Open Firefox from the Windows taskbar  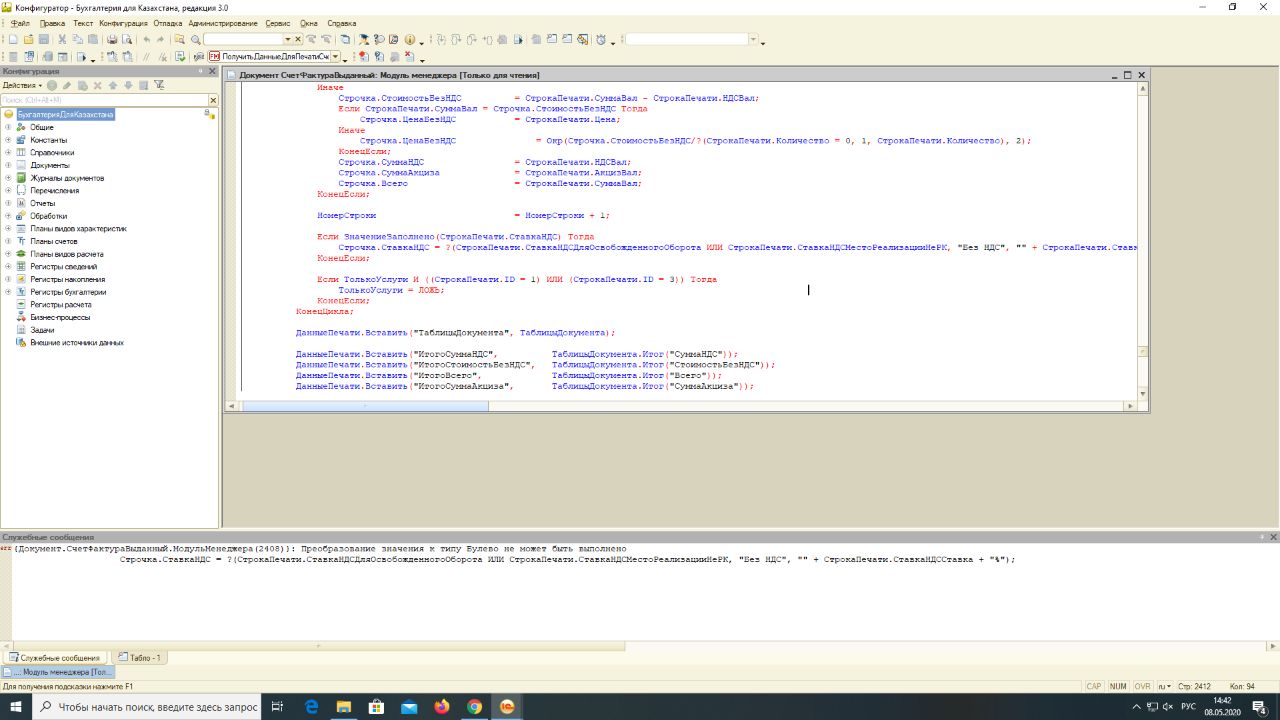442,707
